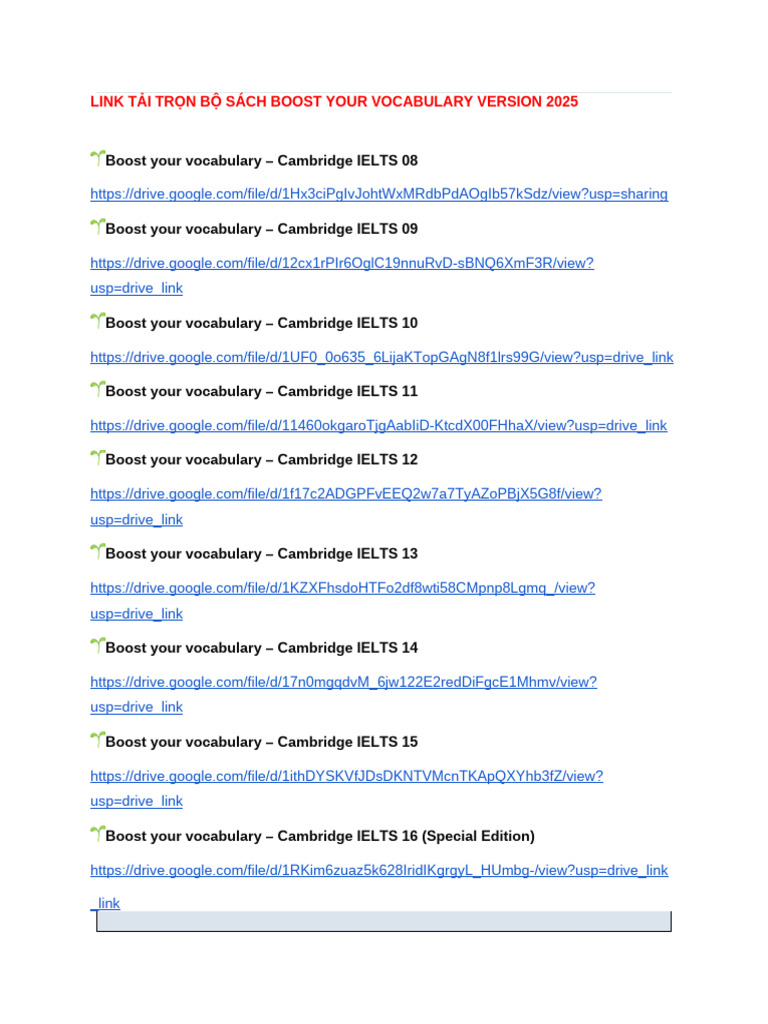Open the Drive link under Cambridge IELTS 15
Screen dimensions: 768x1024
[x=346, y=775]
